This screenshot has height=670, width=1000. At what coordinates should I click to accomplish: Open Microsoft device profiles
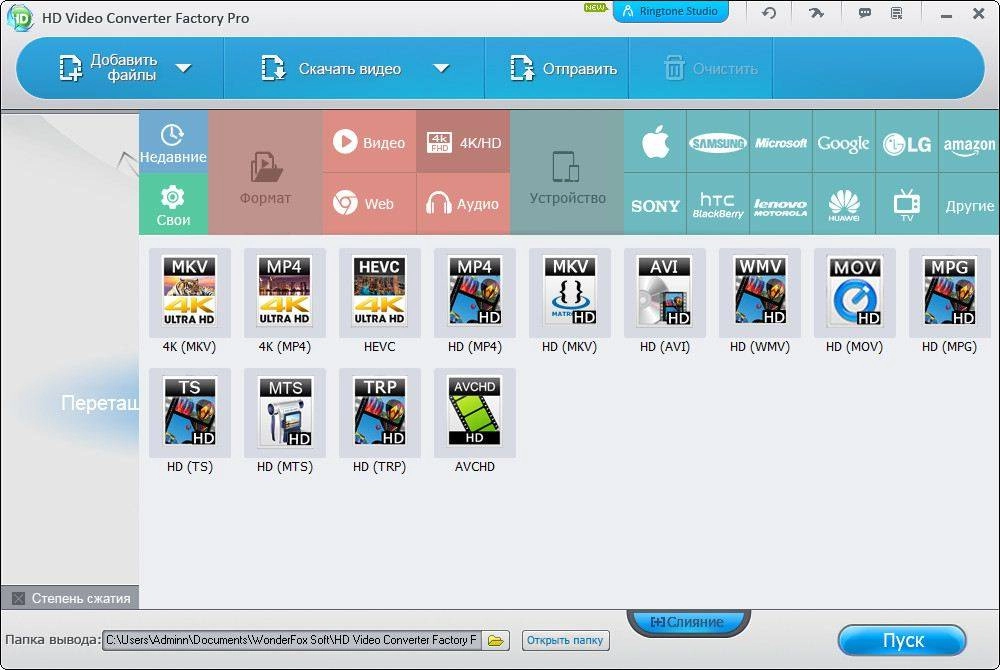click(x=781, y=142)
